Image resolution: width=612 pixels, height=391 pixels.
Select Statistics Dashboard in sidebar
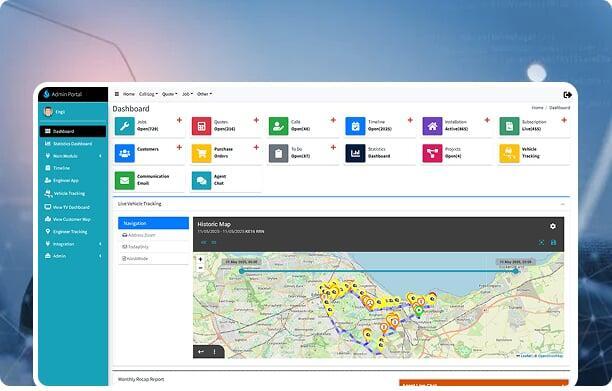[73, 144]
